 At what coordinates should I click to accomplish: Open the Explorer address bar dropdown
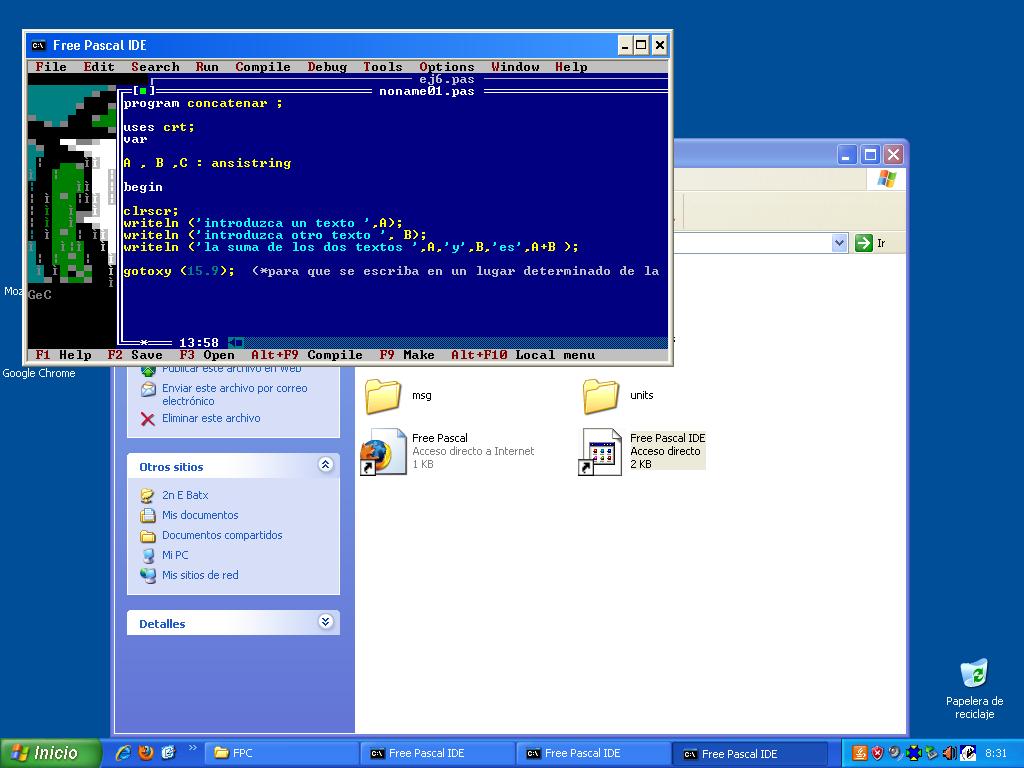tap(839, 243)
